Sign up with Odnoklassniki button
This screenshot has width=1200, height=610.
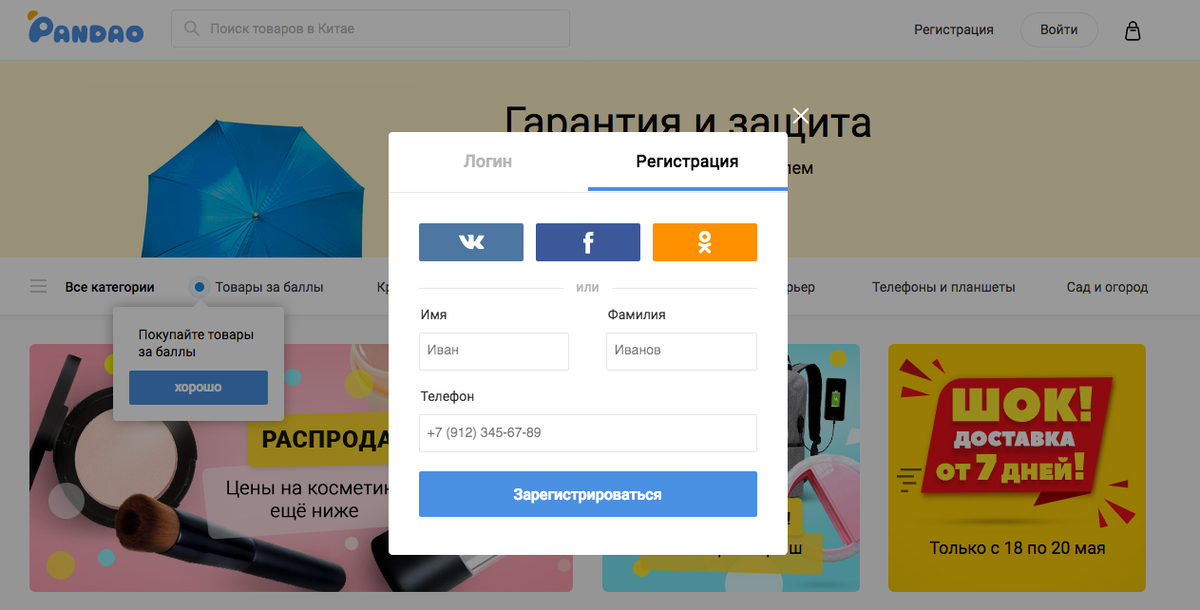click(705, 242)
